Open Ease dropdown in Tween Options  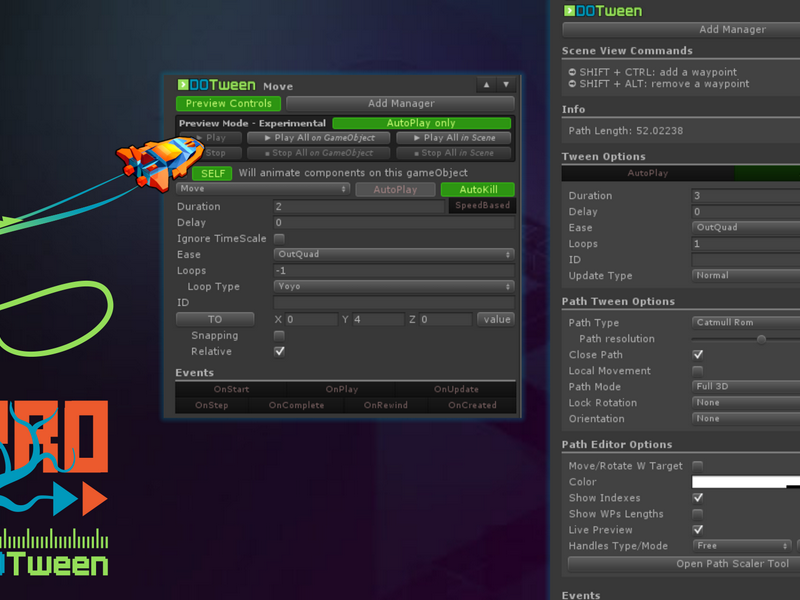point(745,228)
